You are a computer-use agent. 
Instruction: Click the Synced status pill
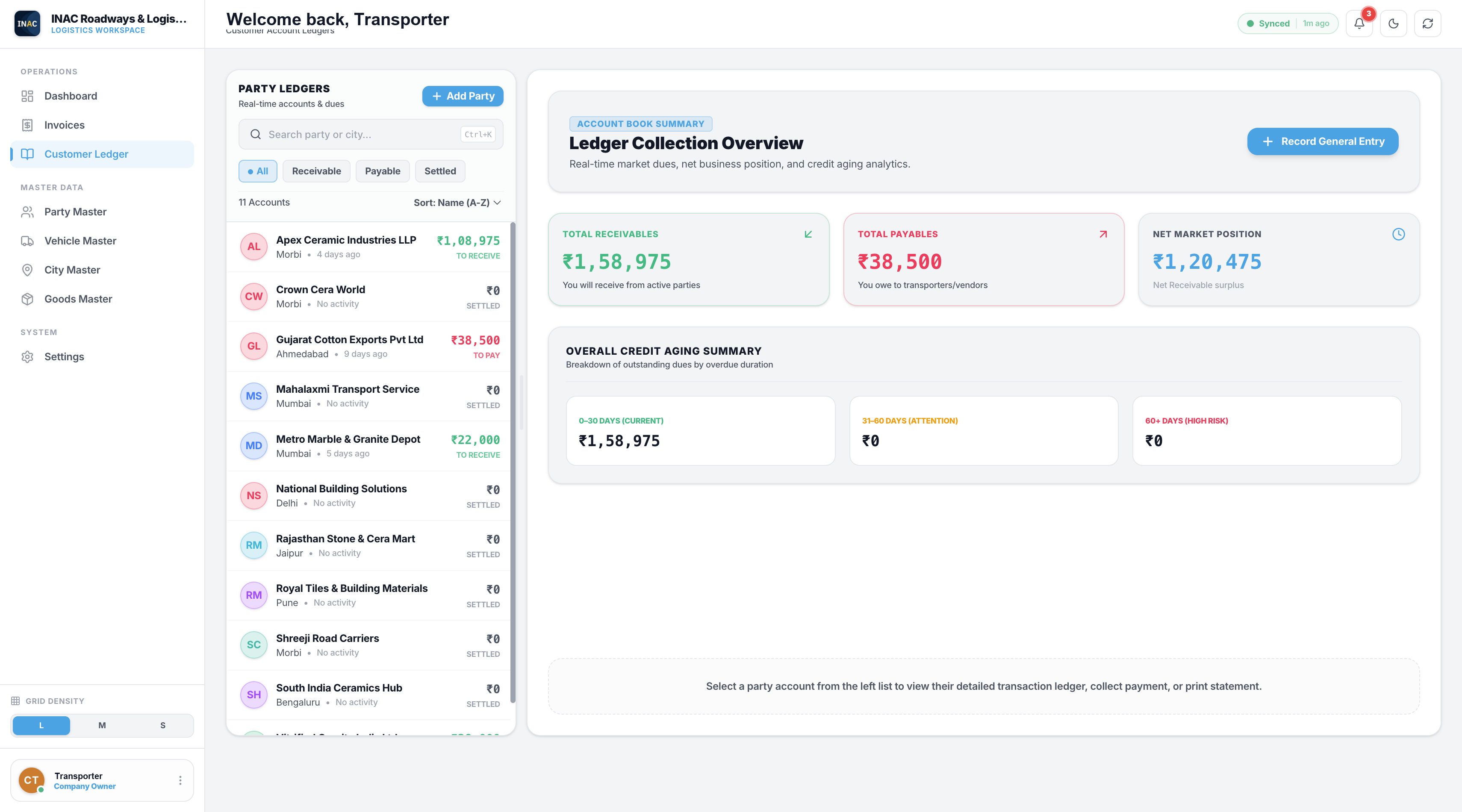(x=1287, y=23)
